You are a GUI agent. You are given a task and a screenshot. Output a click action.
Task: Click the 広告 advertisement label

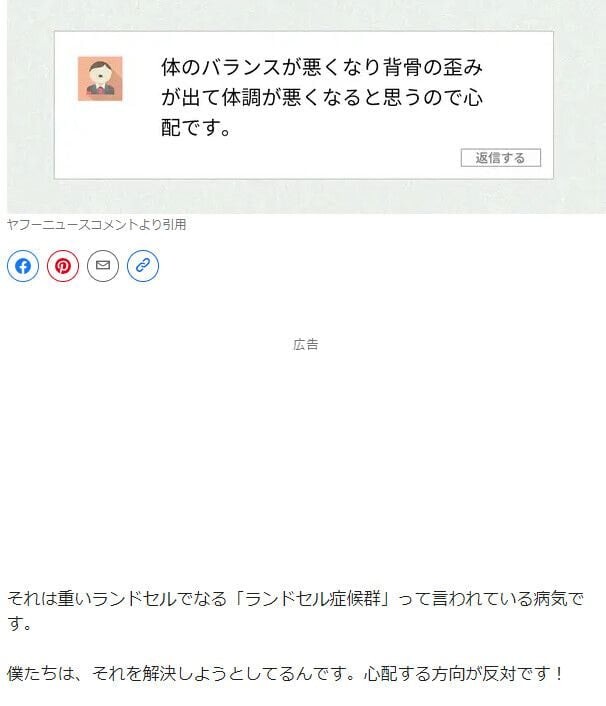pos(306,344)
